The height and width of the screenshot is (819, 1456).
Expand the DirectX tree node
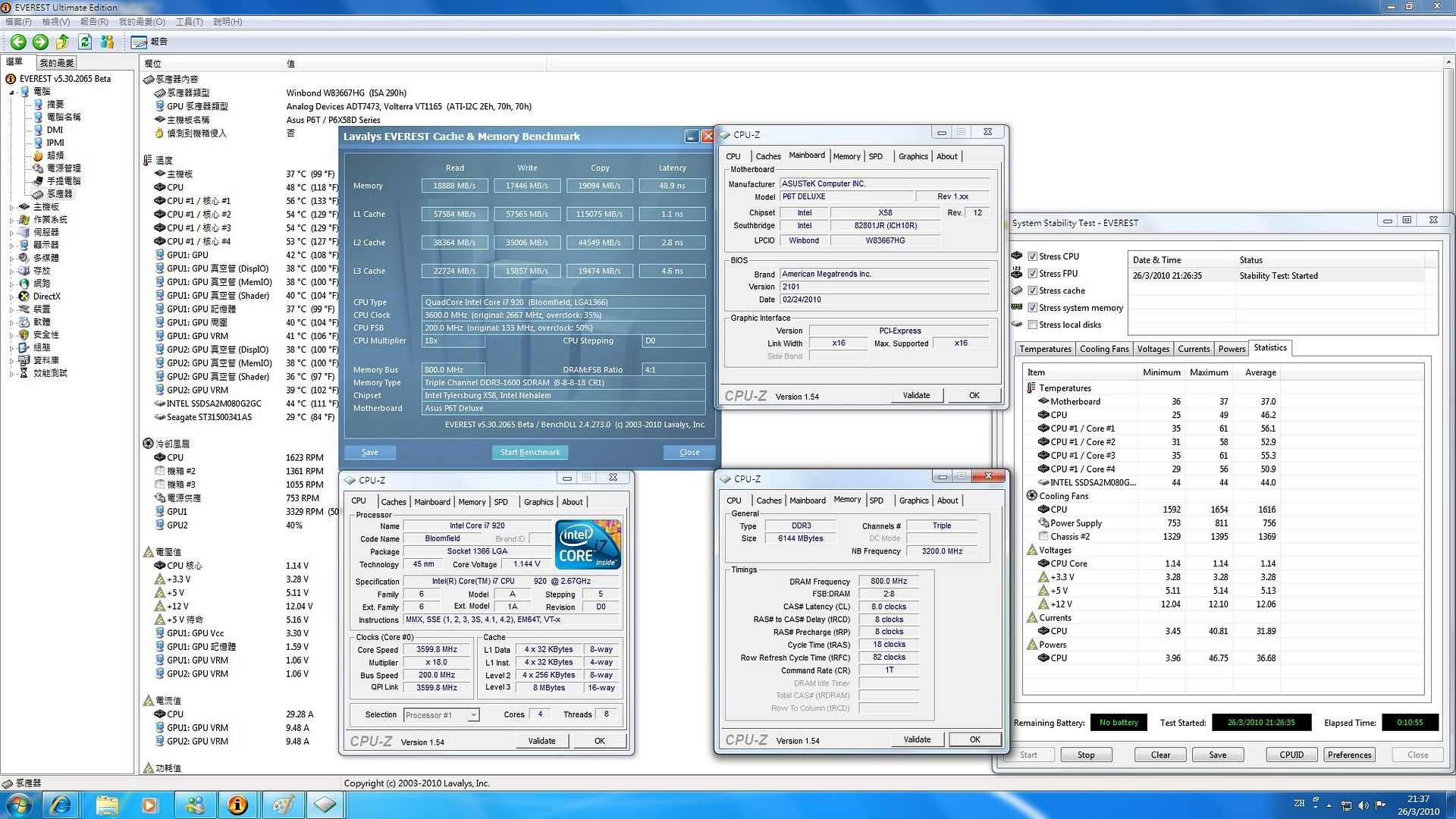[11, 297]
